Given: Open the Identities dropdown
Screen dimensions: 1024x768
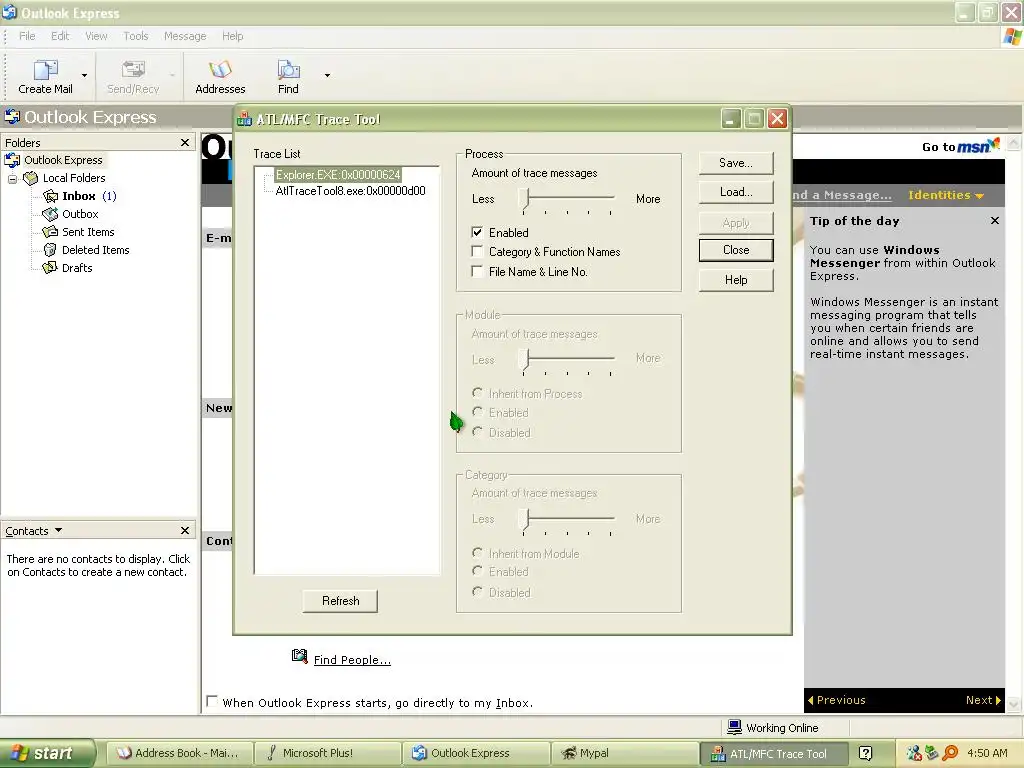Looking at the screenshot, I should (x=946, y=195).
